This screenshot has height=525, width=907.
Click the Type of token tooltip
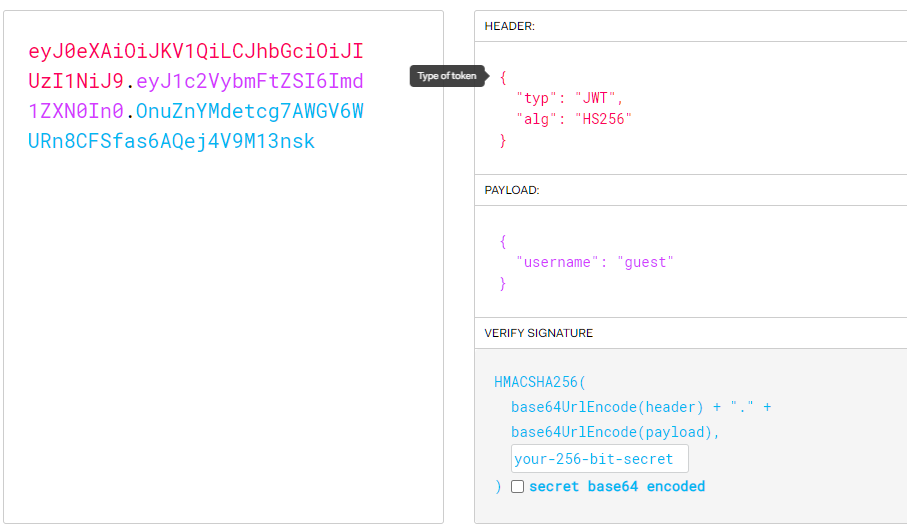[447, 76]
